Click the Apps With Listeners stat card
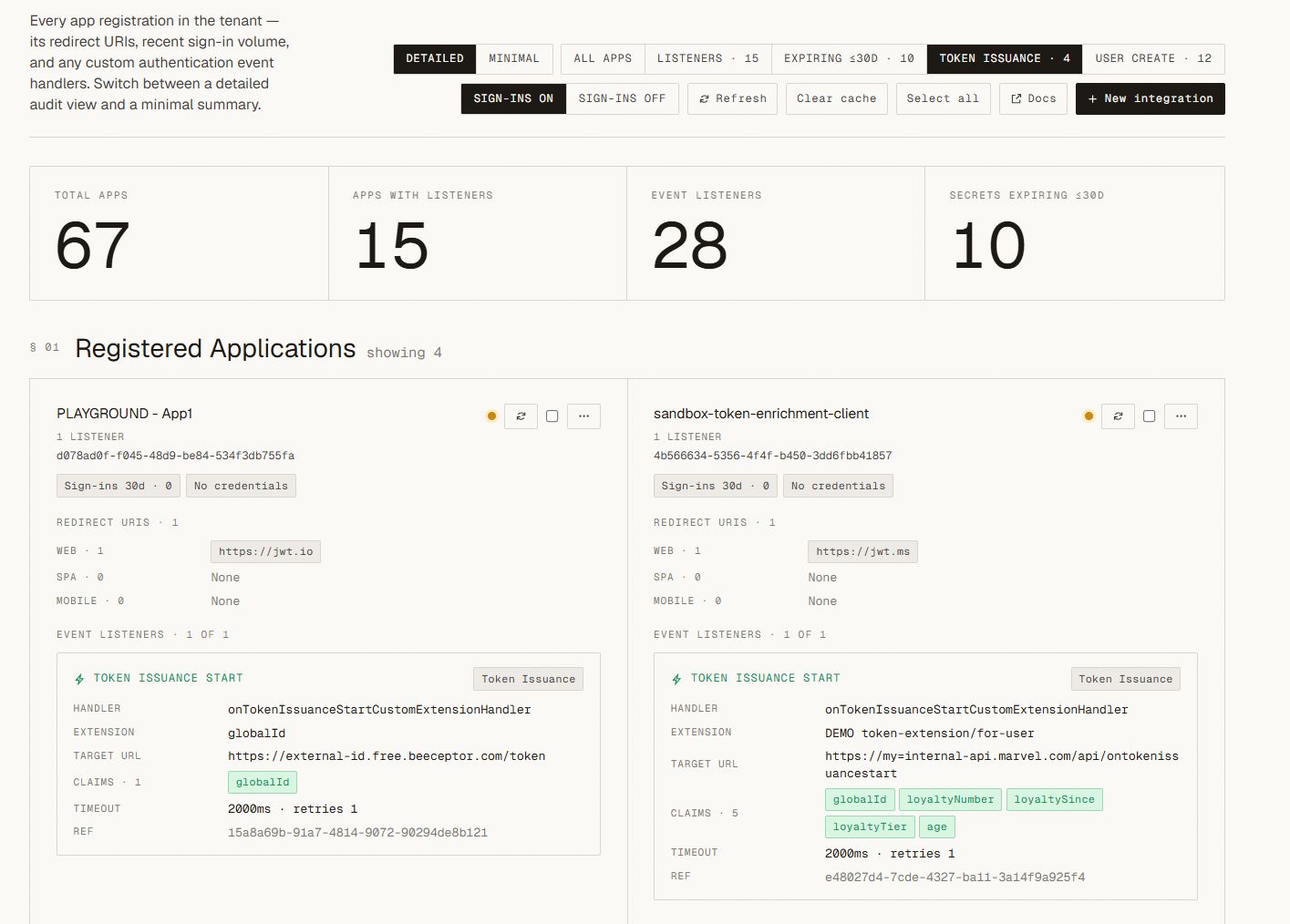 478,233
